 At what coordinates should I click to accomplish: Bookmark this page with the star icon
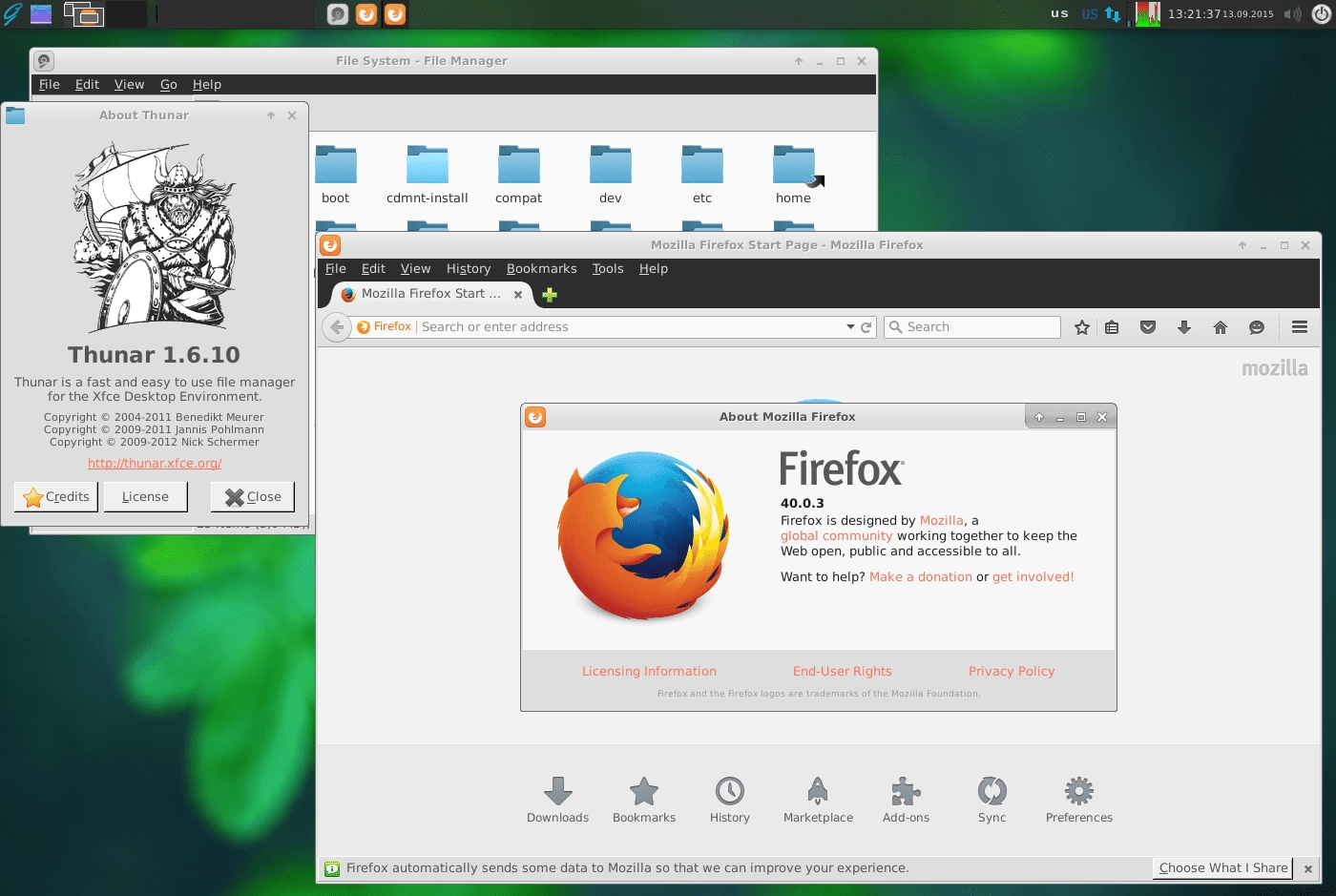click(x=1082, y=327)
